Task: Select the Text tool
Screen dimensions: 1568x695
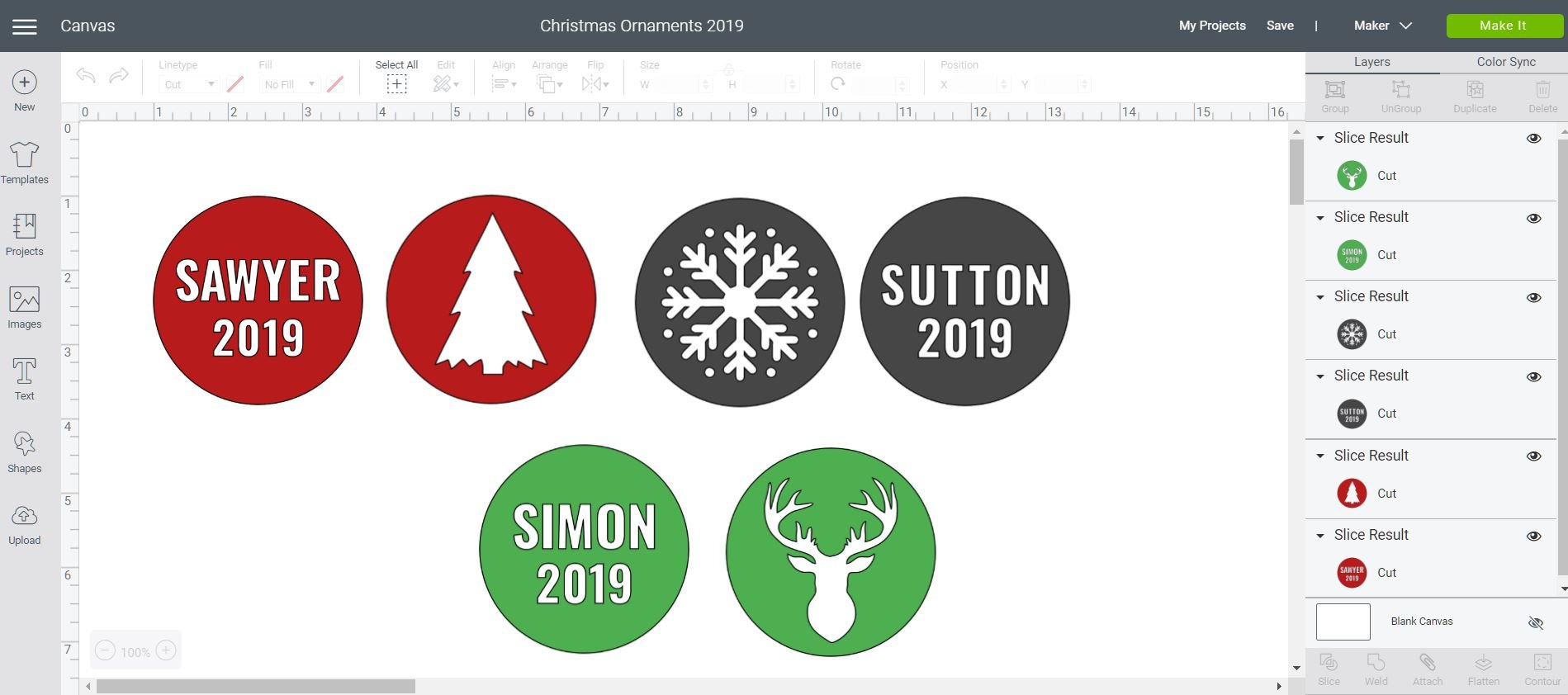Action: click(x=25, y=371)
